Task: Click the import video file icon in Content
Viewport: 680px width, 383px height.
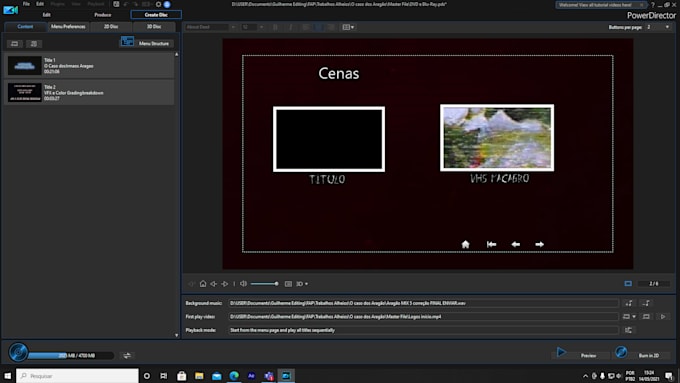Action: point(14,44)
